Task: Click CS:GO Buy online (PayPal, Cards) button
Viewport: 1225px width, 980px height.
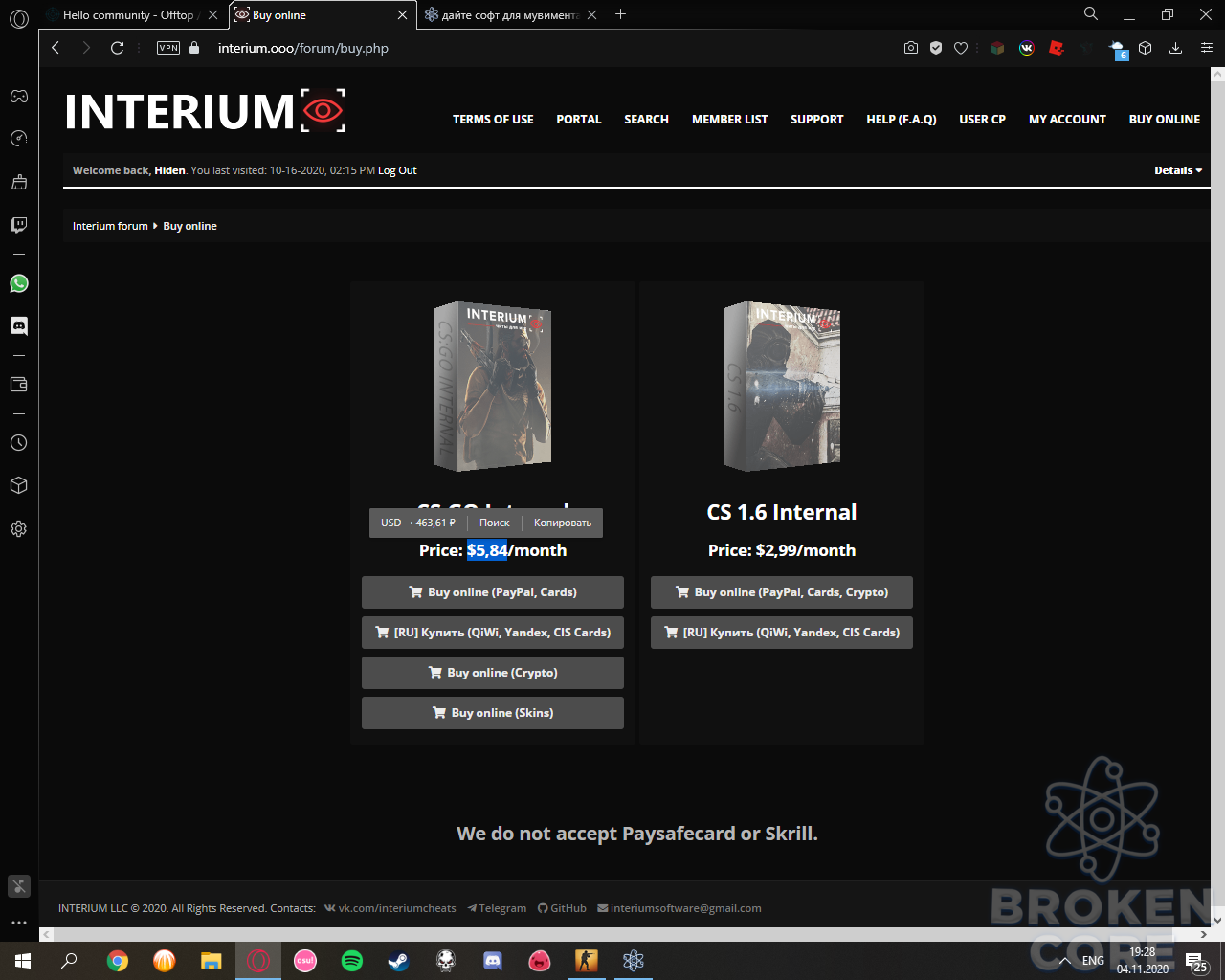Action: [x=493, y=592]
